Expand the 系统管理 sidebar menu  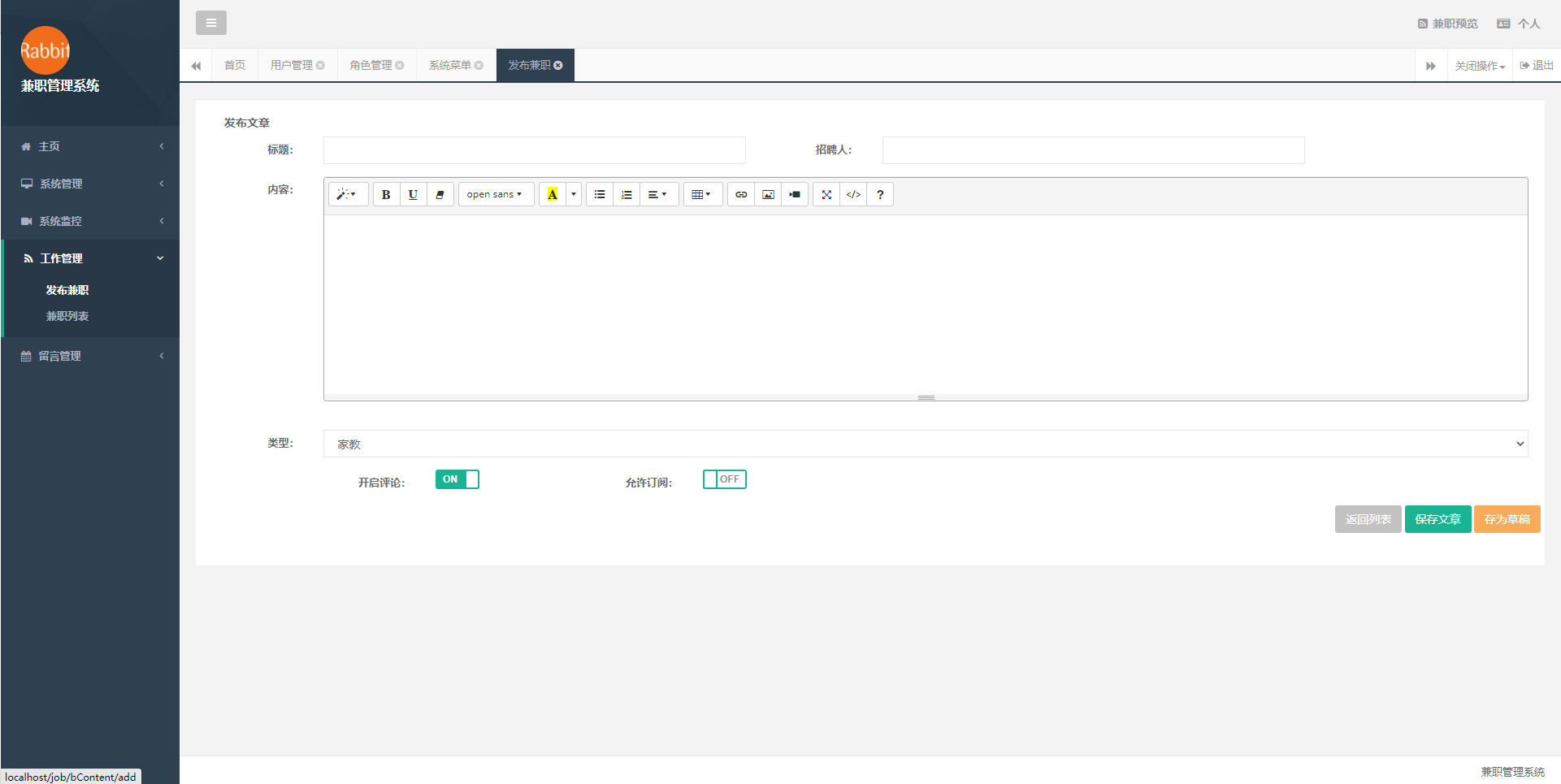(90, 184)
